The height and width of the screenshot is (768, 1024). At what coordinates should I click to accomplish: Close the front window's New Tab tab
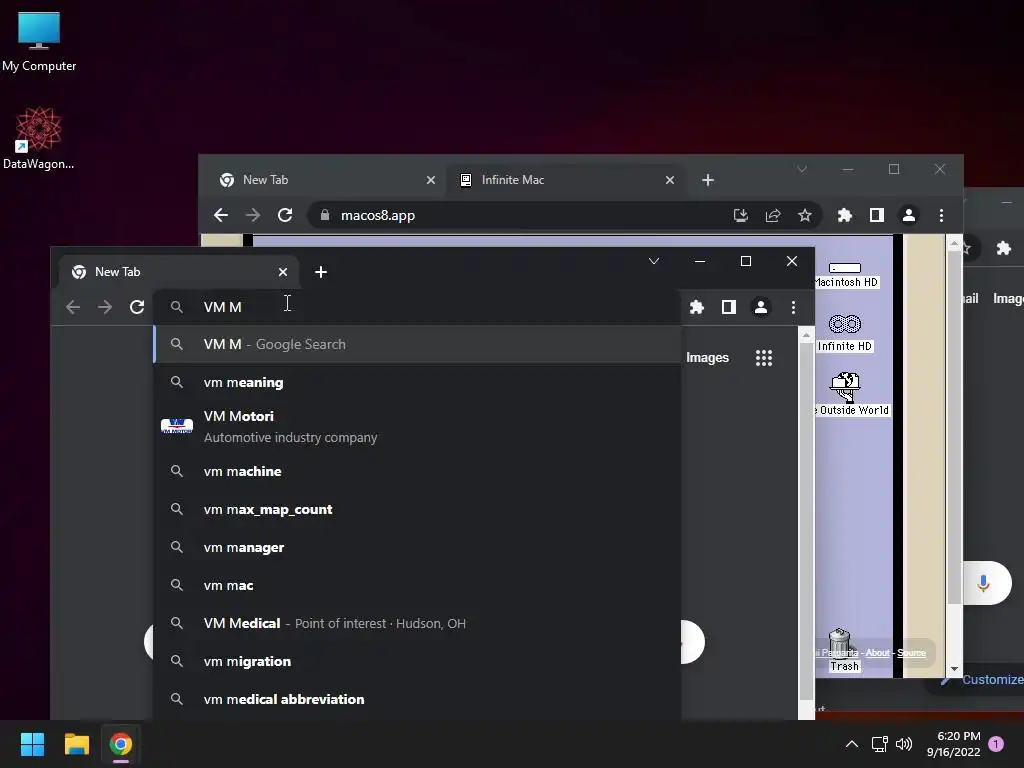point(283,272)
